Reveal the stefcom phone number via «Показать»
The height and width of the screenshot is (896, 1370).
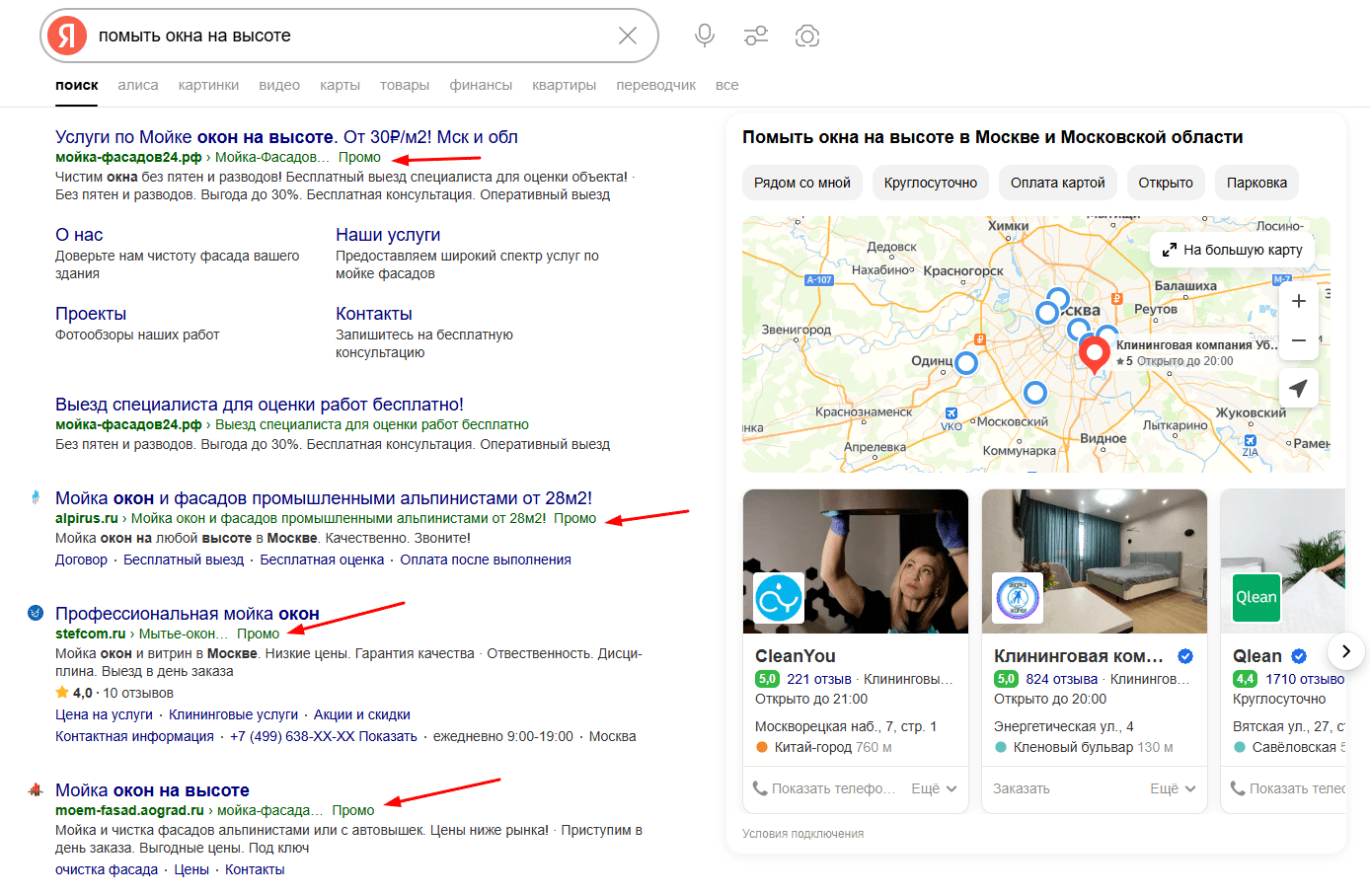coord(388,736)
